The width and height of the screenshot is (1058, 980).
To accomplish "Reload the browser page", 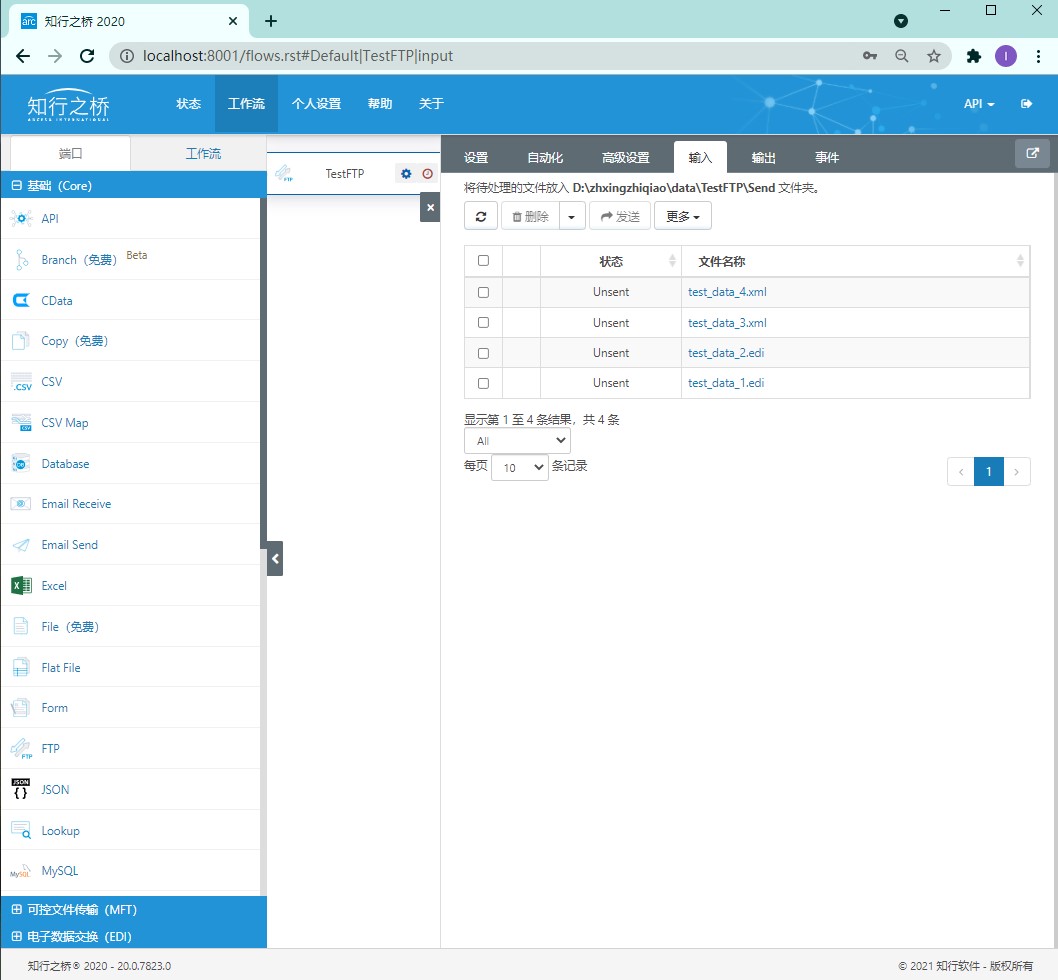I will [x=87, y=56].
